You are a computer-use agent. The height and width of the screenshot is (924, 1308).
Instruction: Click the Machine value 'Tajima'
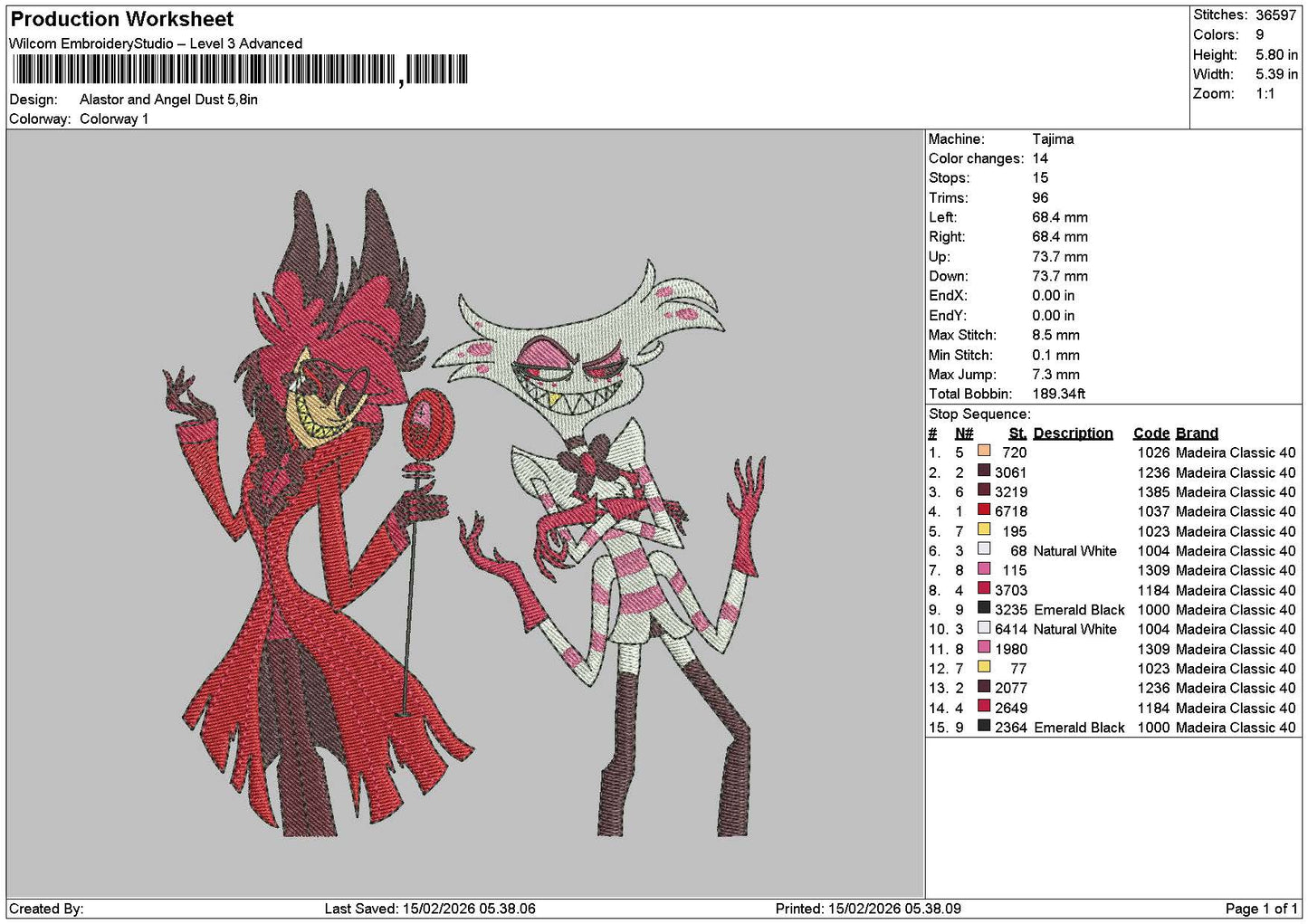(x=1053, y=139)
